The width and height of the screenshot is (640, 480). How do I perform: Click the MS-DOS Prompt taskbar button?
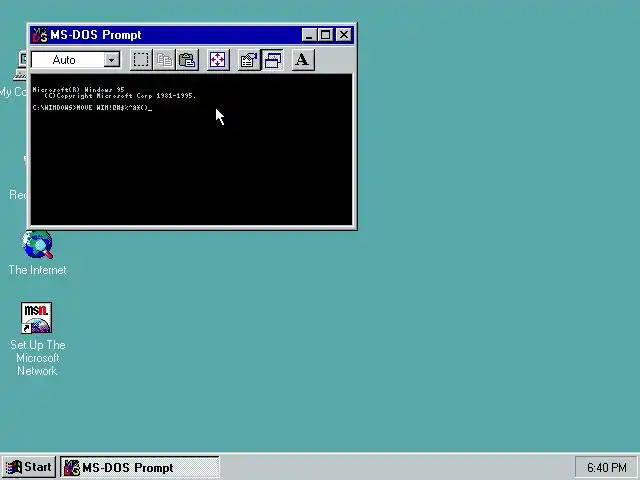point(140,467)
